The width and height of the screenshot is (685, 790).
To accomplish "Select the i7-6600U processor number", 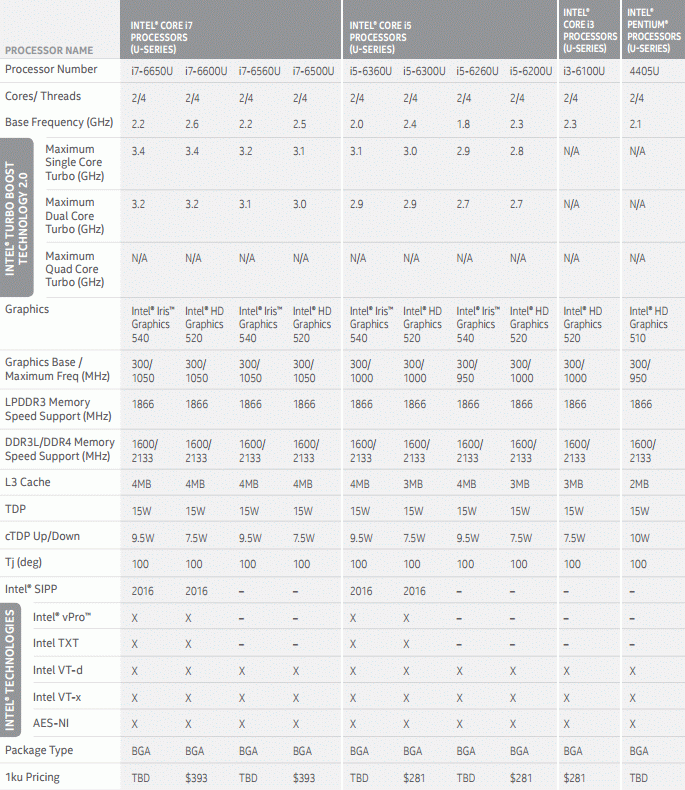I will [206, 71].
